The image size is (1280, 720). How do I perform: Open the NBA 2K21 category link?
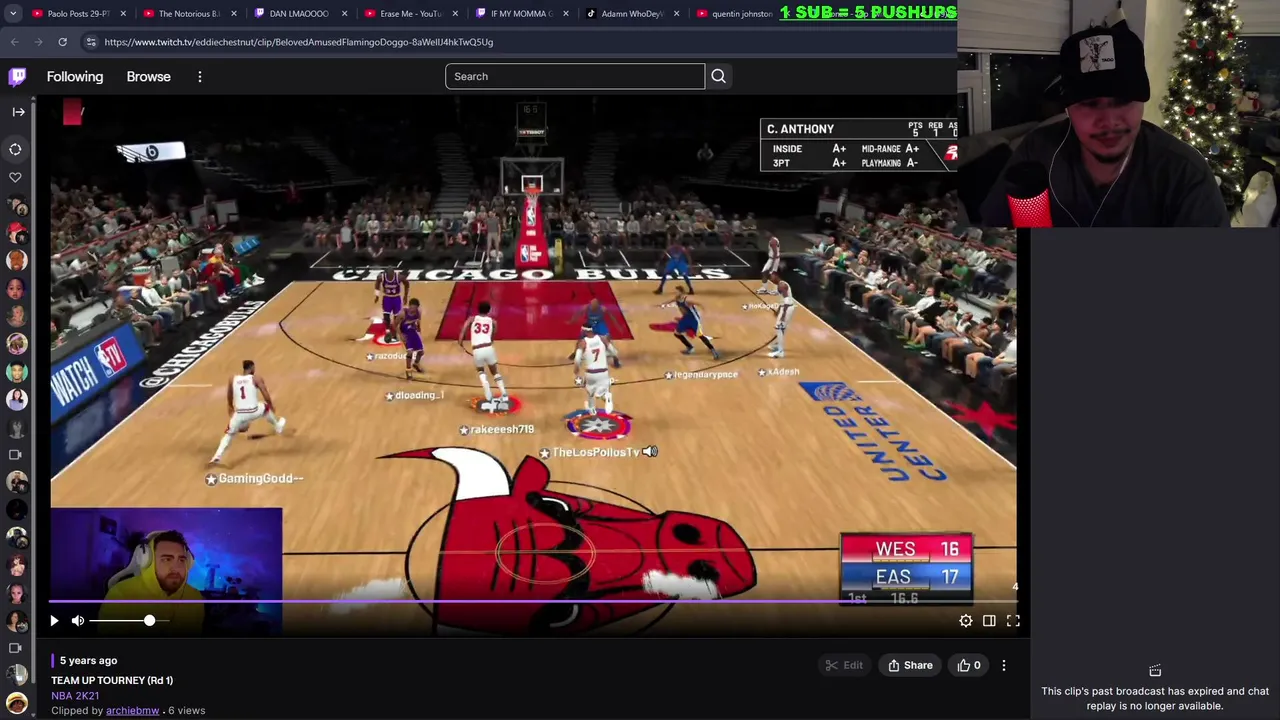pyautogui.click(x=75, y=695)
